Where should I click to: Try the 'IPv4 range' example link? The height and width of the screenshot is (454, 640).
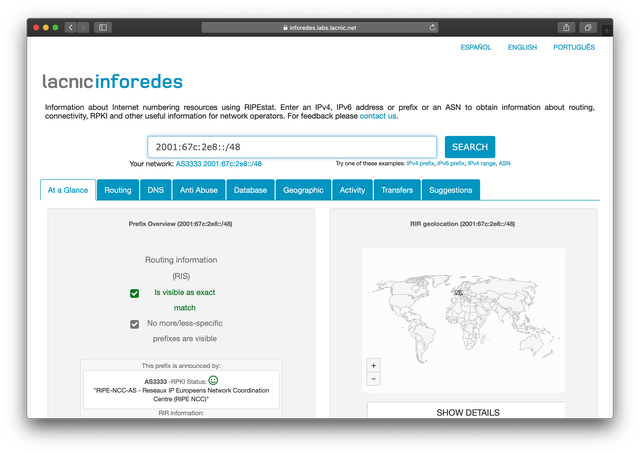click(x=482, y=163)
